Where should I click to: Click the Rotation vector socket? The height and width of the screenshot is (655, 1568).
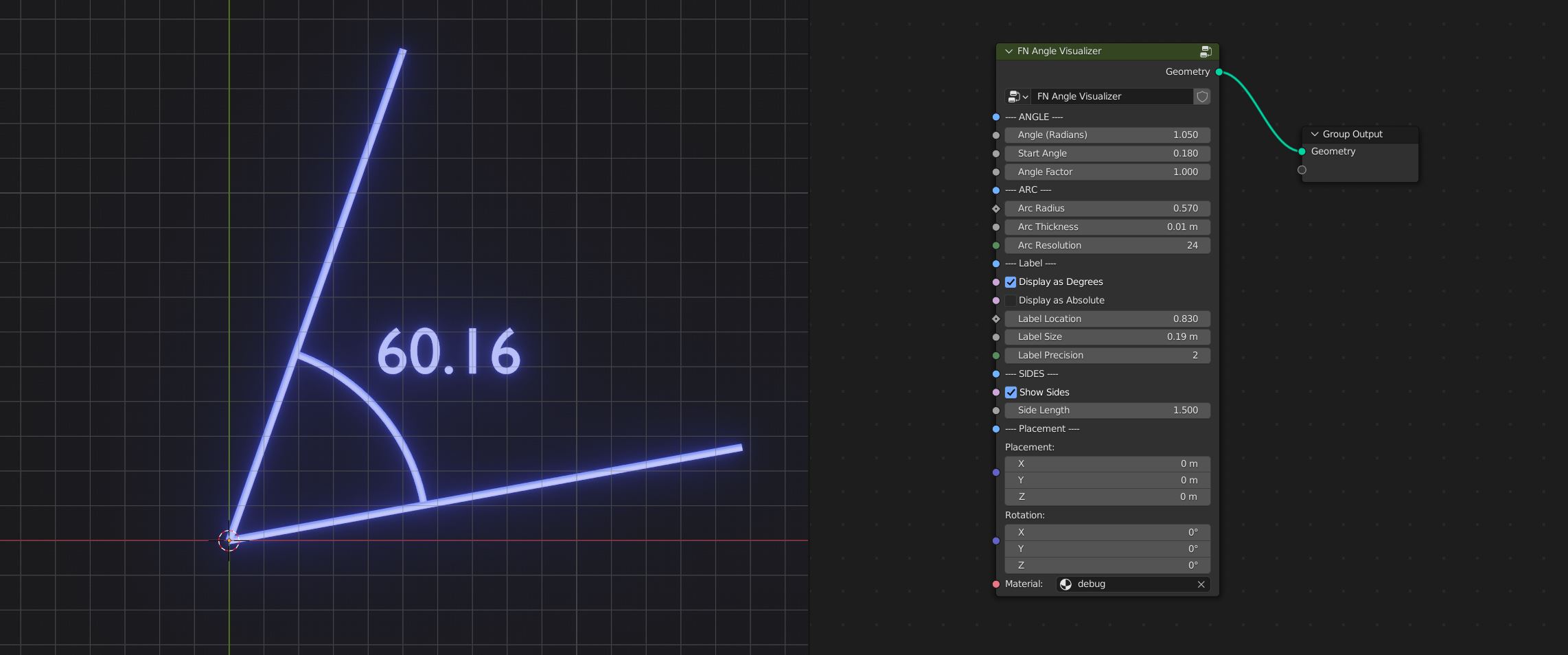coord(996,541)
